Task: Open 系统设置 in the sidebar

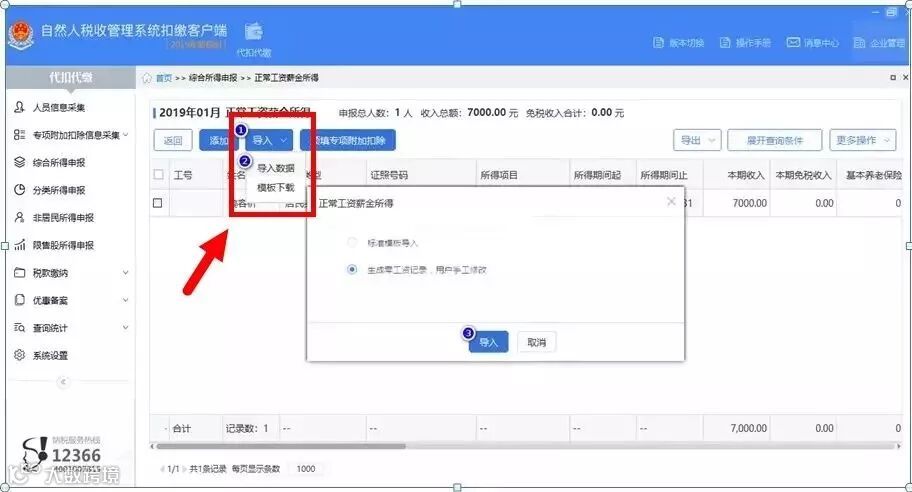Action: point(50,355)
